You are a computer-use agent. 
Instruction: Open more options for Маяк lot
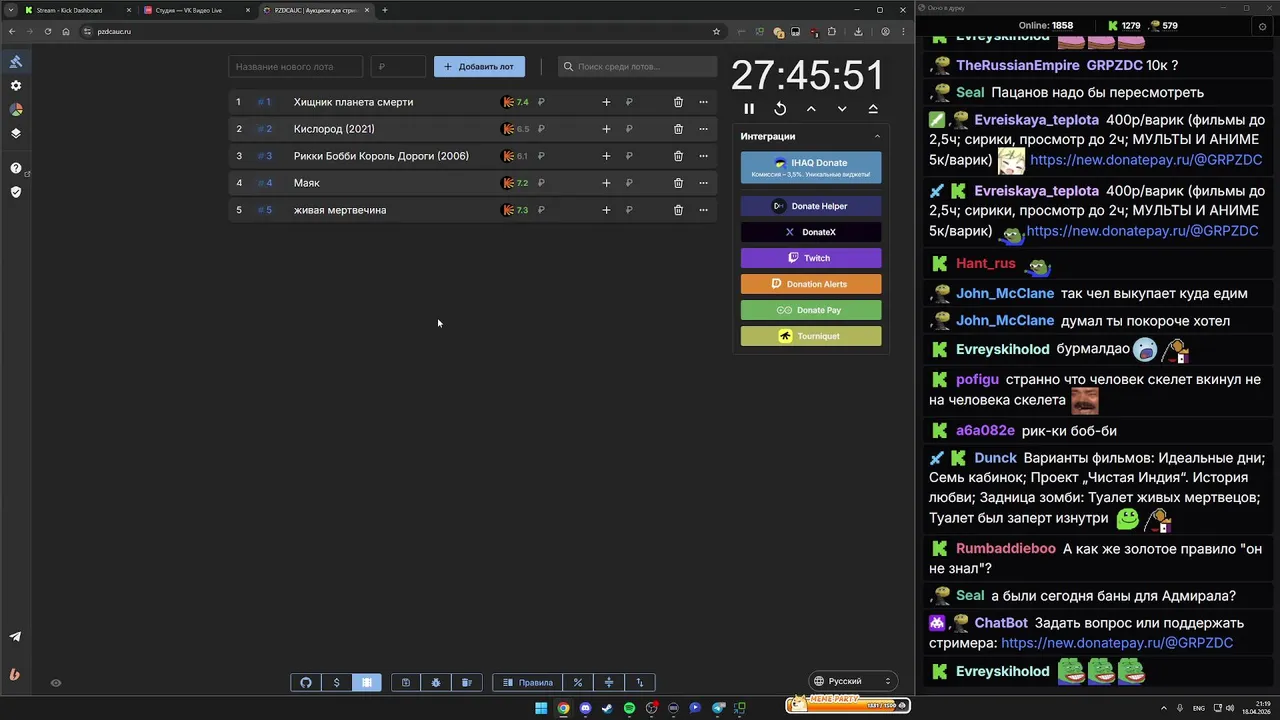pos(703,183)
